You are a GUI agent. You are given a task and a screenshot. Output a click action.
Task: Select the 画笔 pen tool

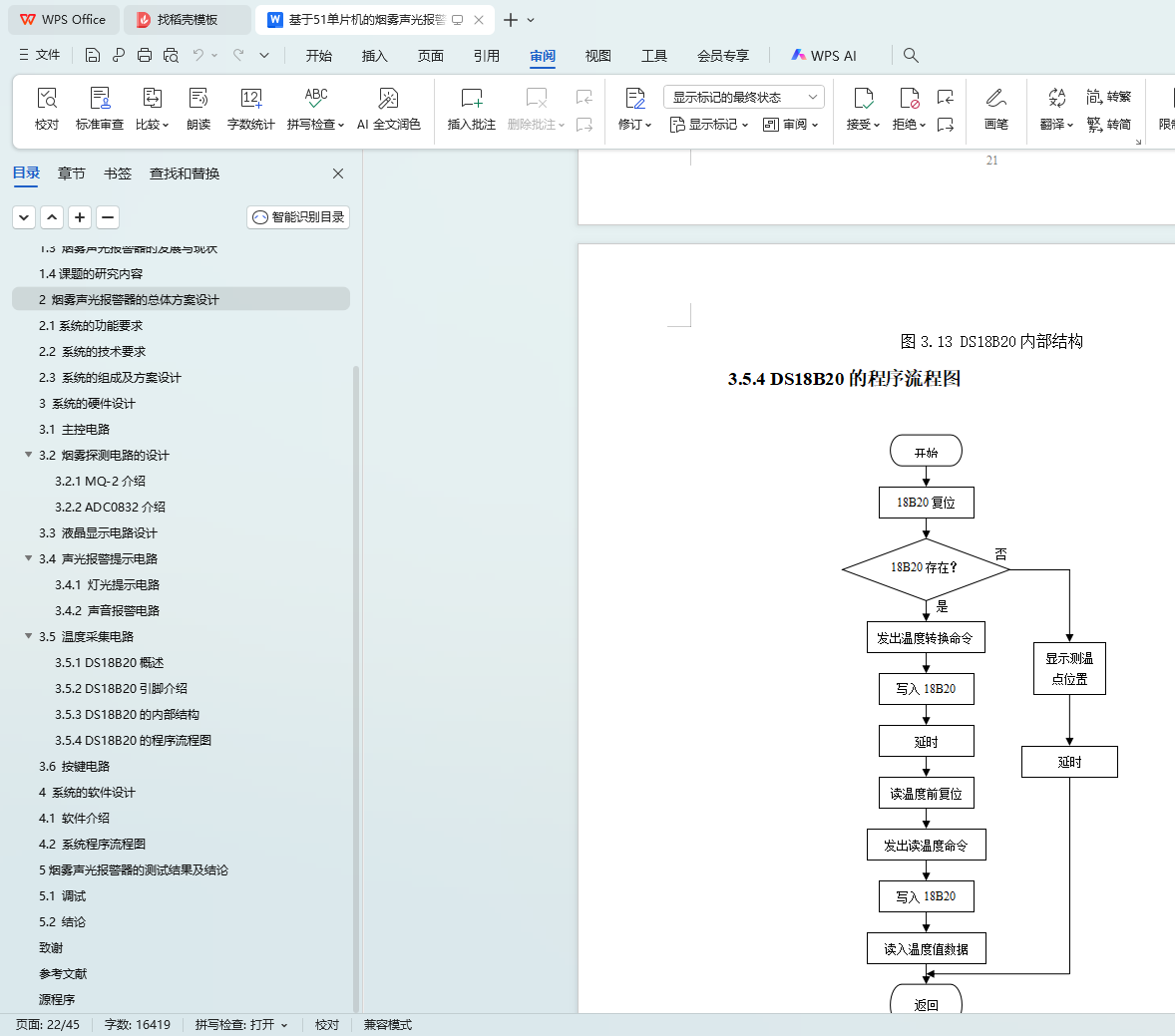tap(995, 109)
